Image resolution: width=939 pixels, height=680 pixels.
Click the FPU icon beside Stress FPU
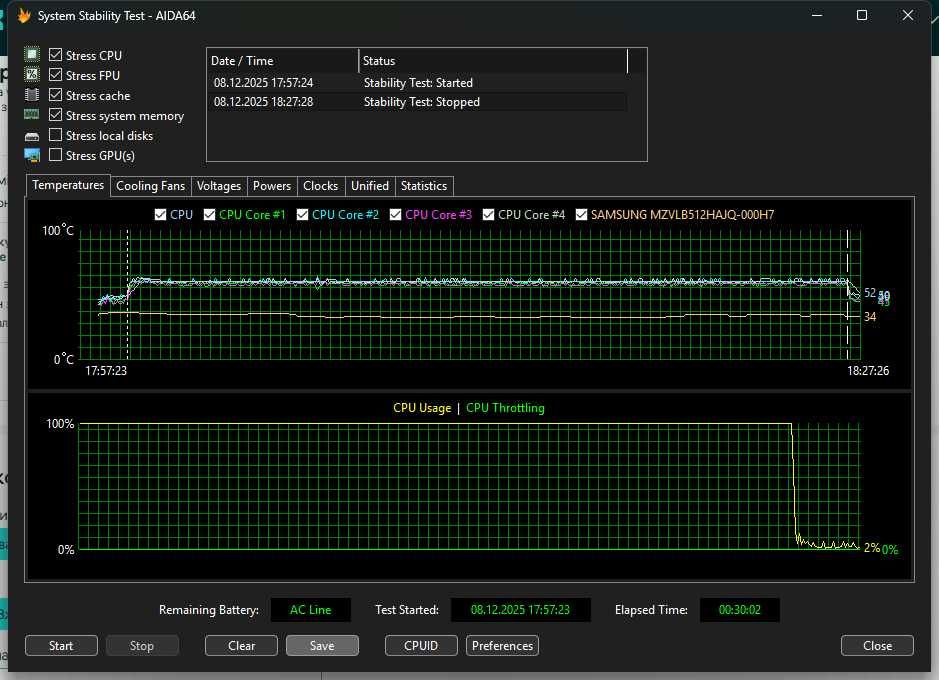[32, 75]
